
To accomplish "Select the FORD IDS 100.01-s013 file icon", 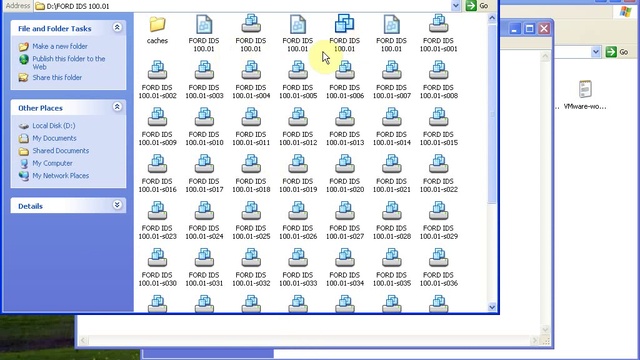I will (x=345, y=118).
